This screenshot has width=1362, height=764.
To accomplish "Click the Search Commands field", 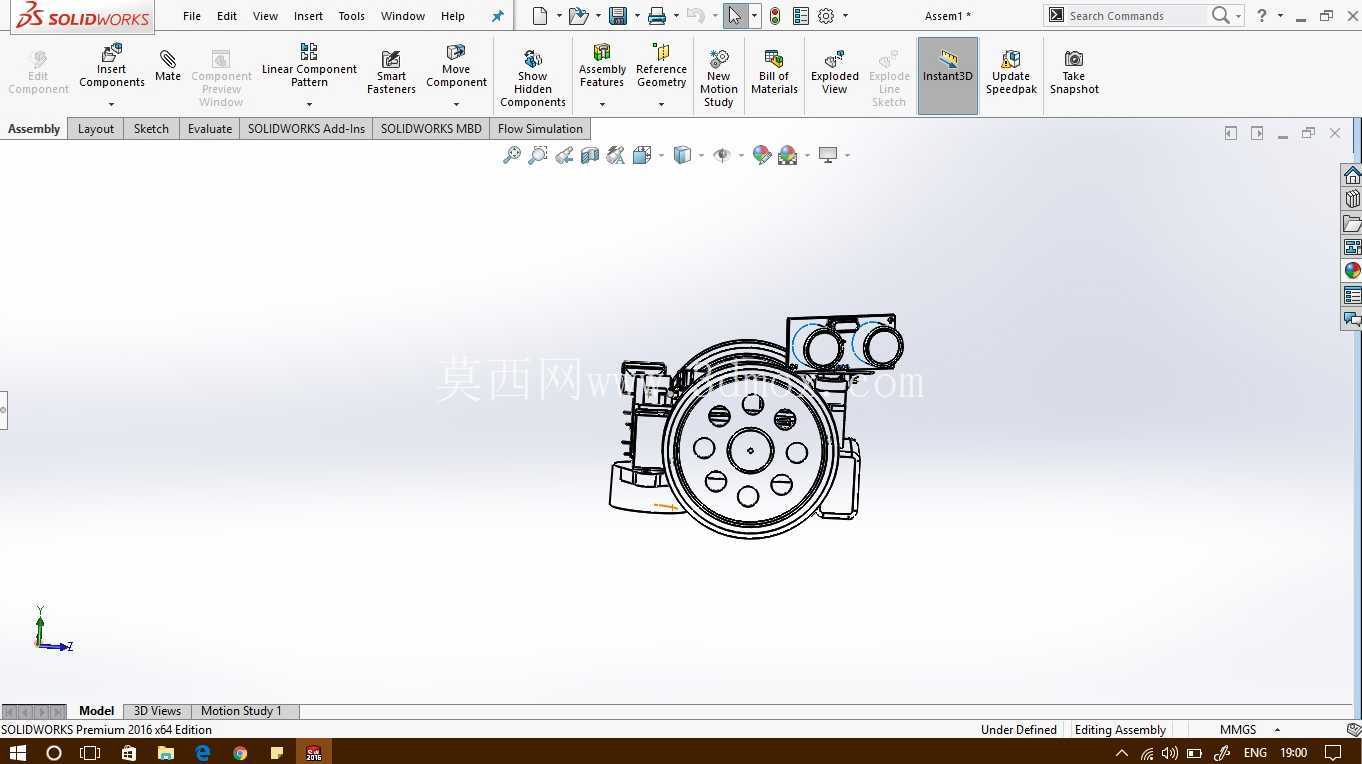I will click(1136, 16).
